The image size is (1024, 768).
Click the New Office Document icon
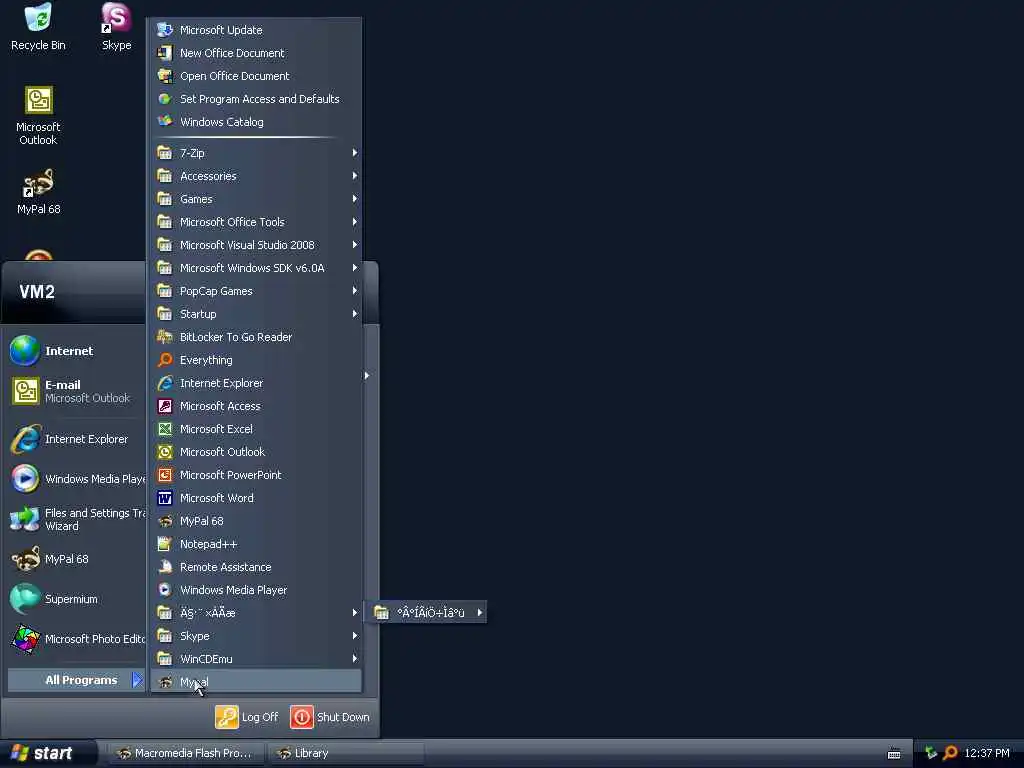point(165,53)
